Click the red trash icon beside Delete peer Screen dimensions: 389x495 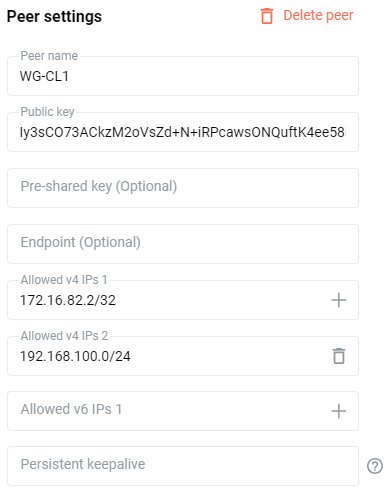click(267, 16)
